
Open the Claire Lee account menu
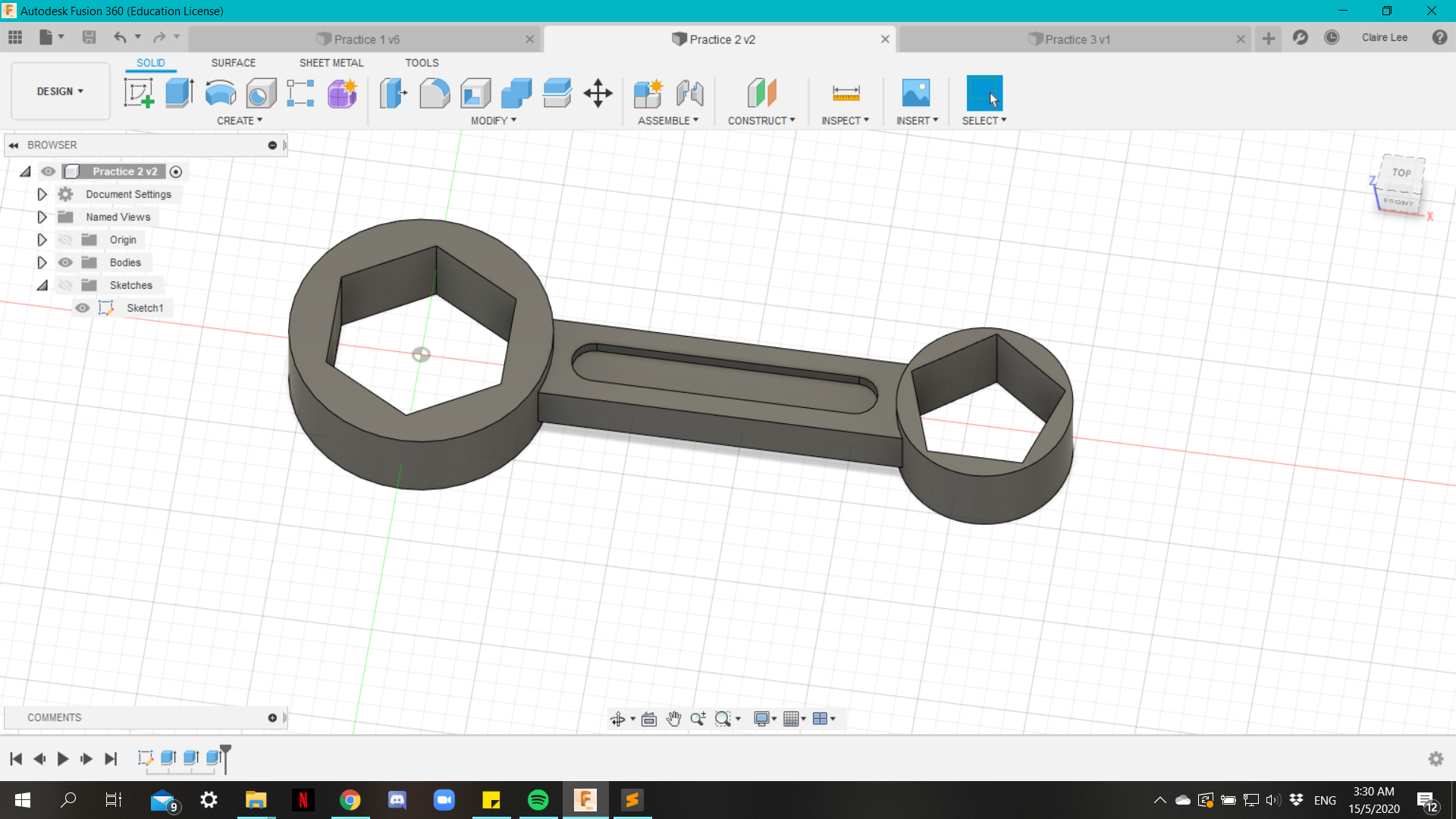click(x=1385, y=38)
